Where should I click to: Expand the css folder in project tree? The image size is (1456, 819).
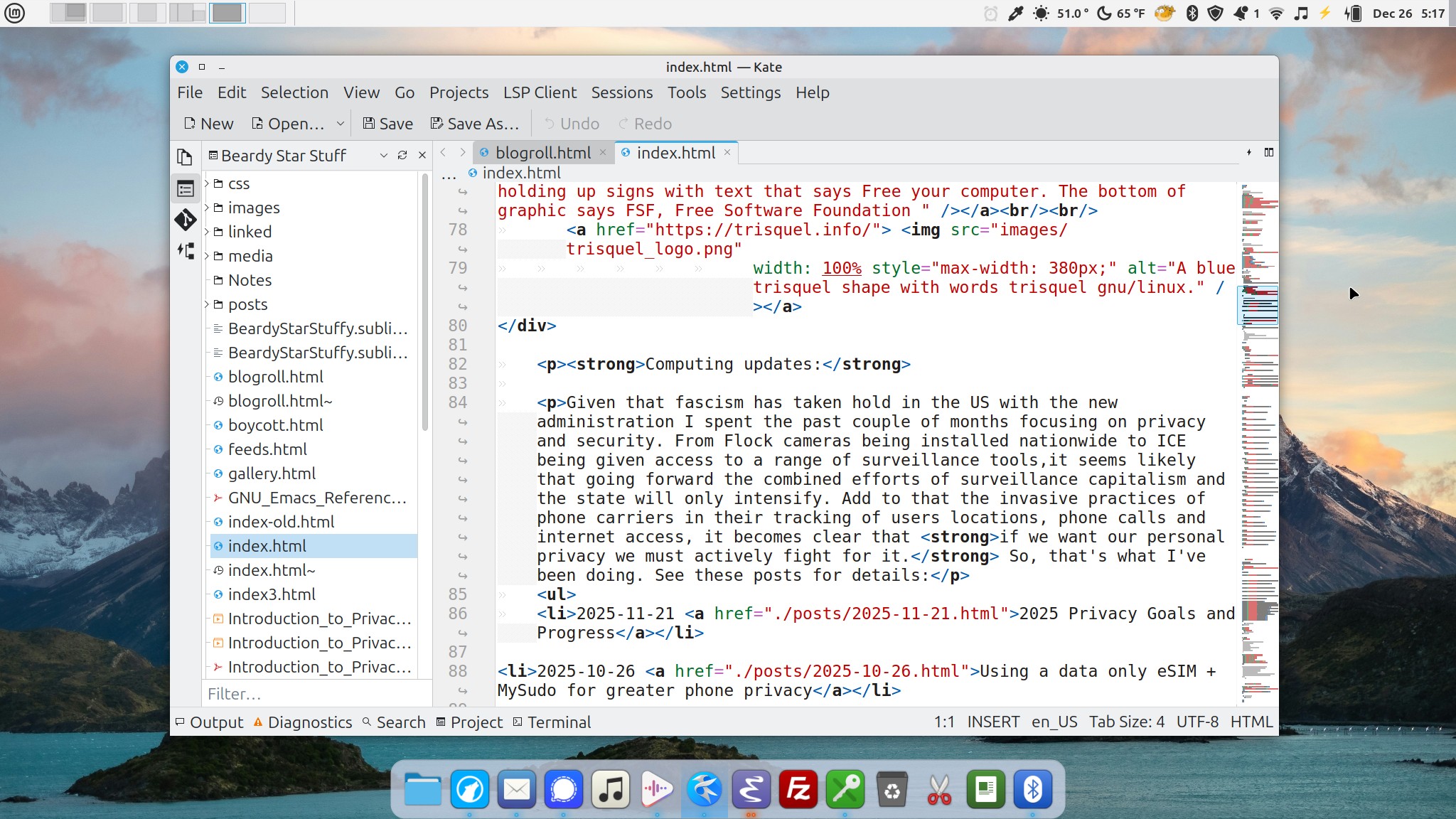pos(208,183)
